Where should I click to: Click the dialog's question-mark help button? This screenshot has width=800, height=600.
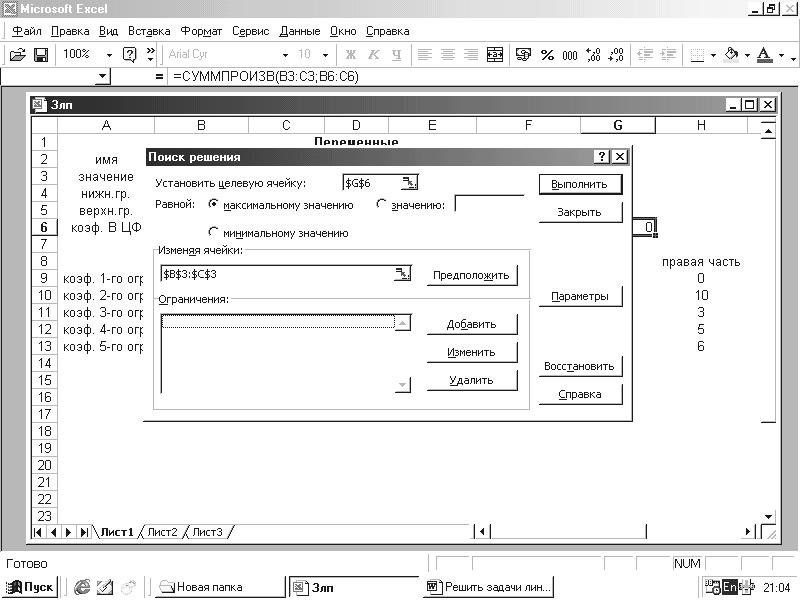[x=602, y=157]
